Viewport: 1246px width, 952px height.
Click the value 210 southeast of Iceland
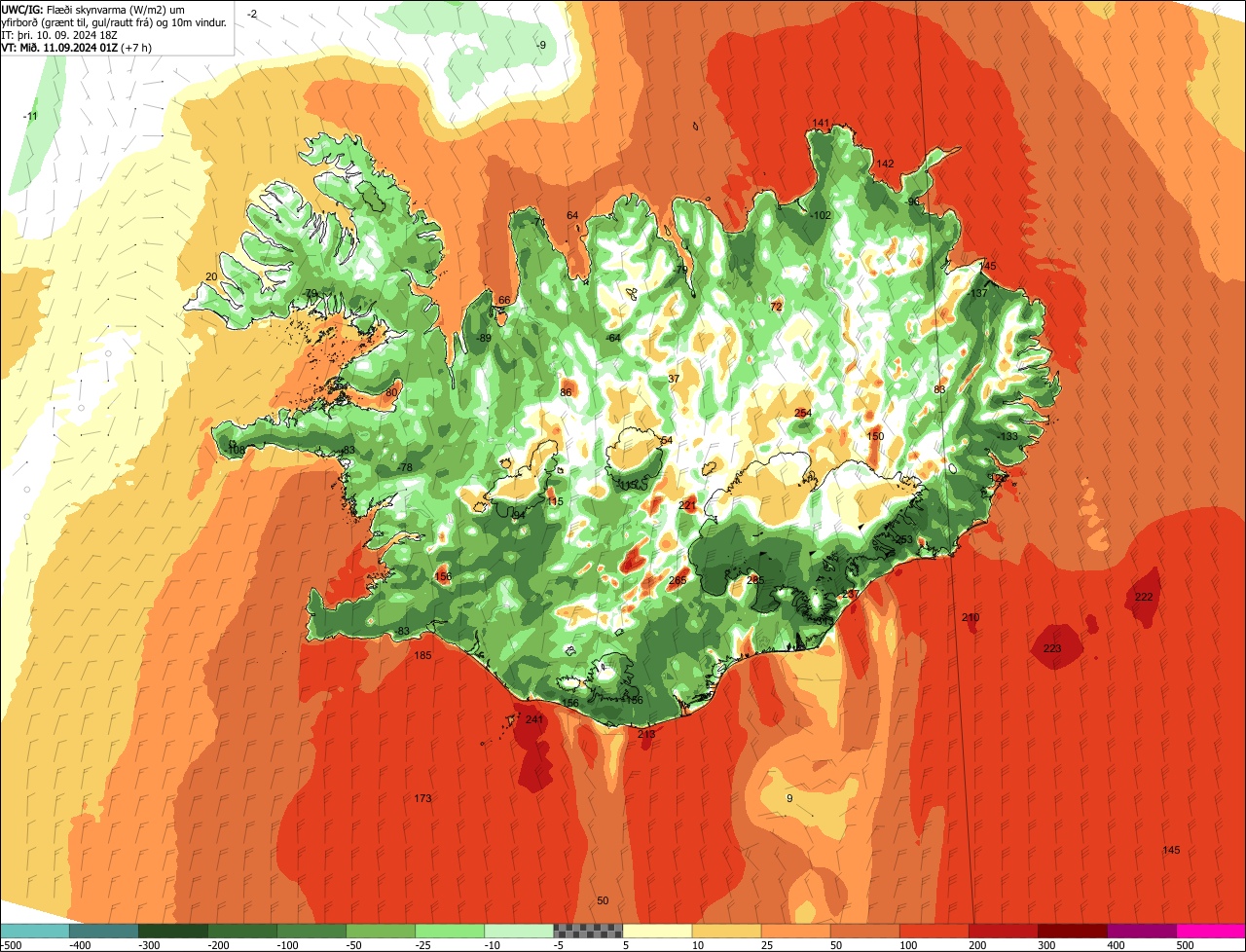tap(971, 617)
